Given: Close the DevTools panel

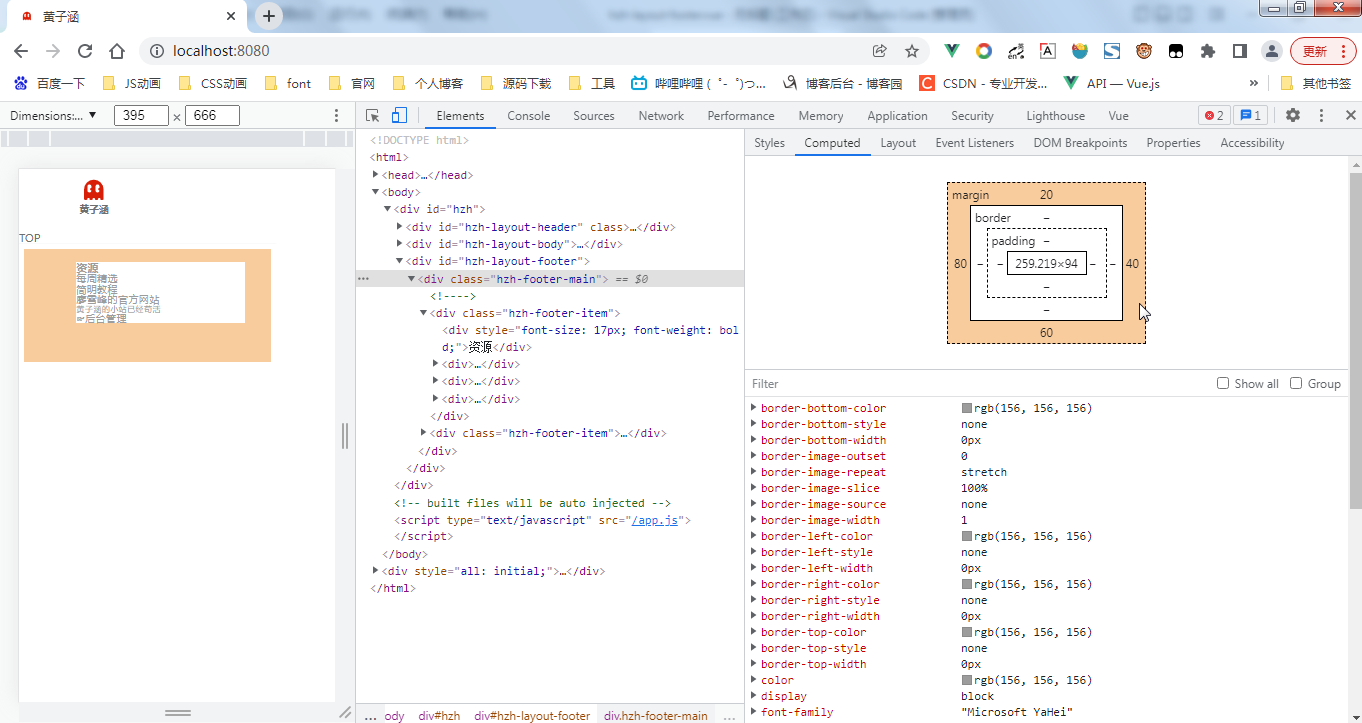Looking at the screenshot, I should click(x=1350, y=115).
